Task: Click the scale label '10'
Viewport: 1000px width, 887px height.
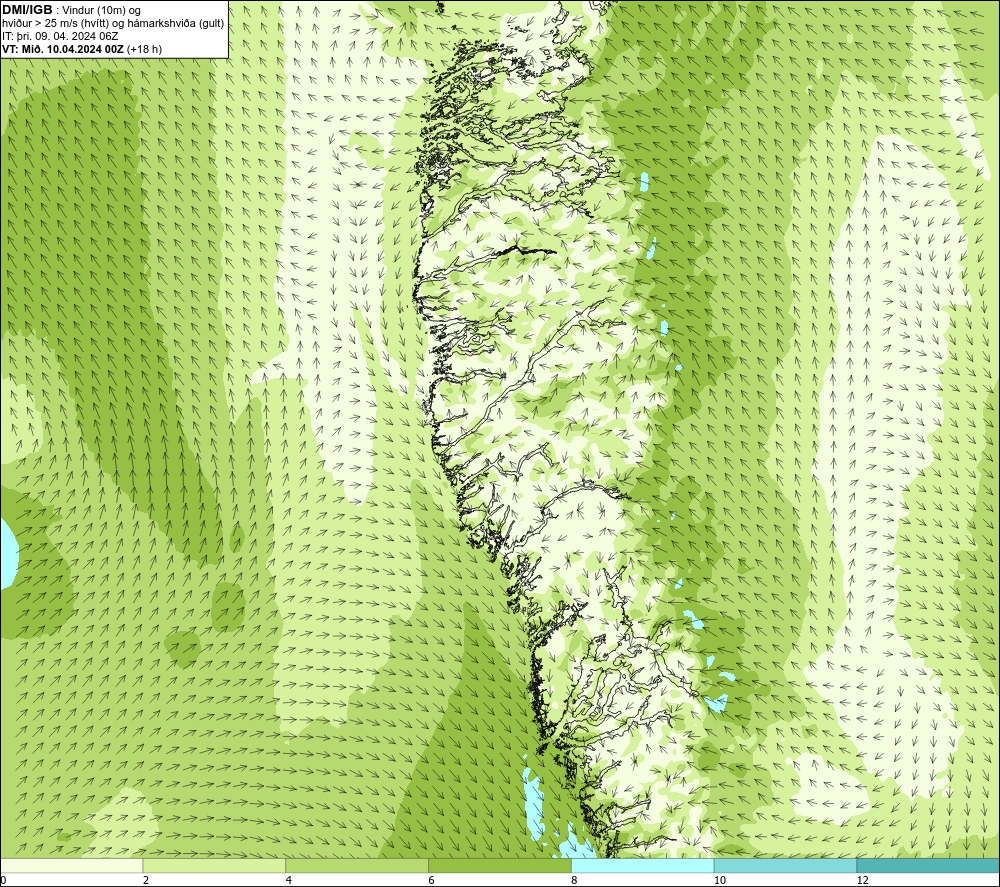Action: click(719, 880)
